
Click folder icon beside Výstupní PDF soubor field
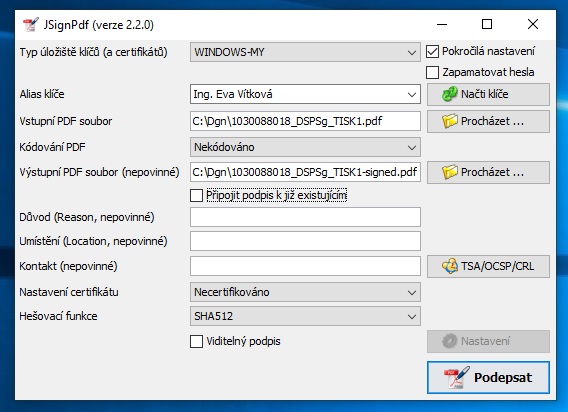pos(450,172)
